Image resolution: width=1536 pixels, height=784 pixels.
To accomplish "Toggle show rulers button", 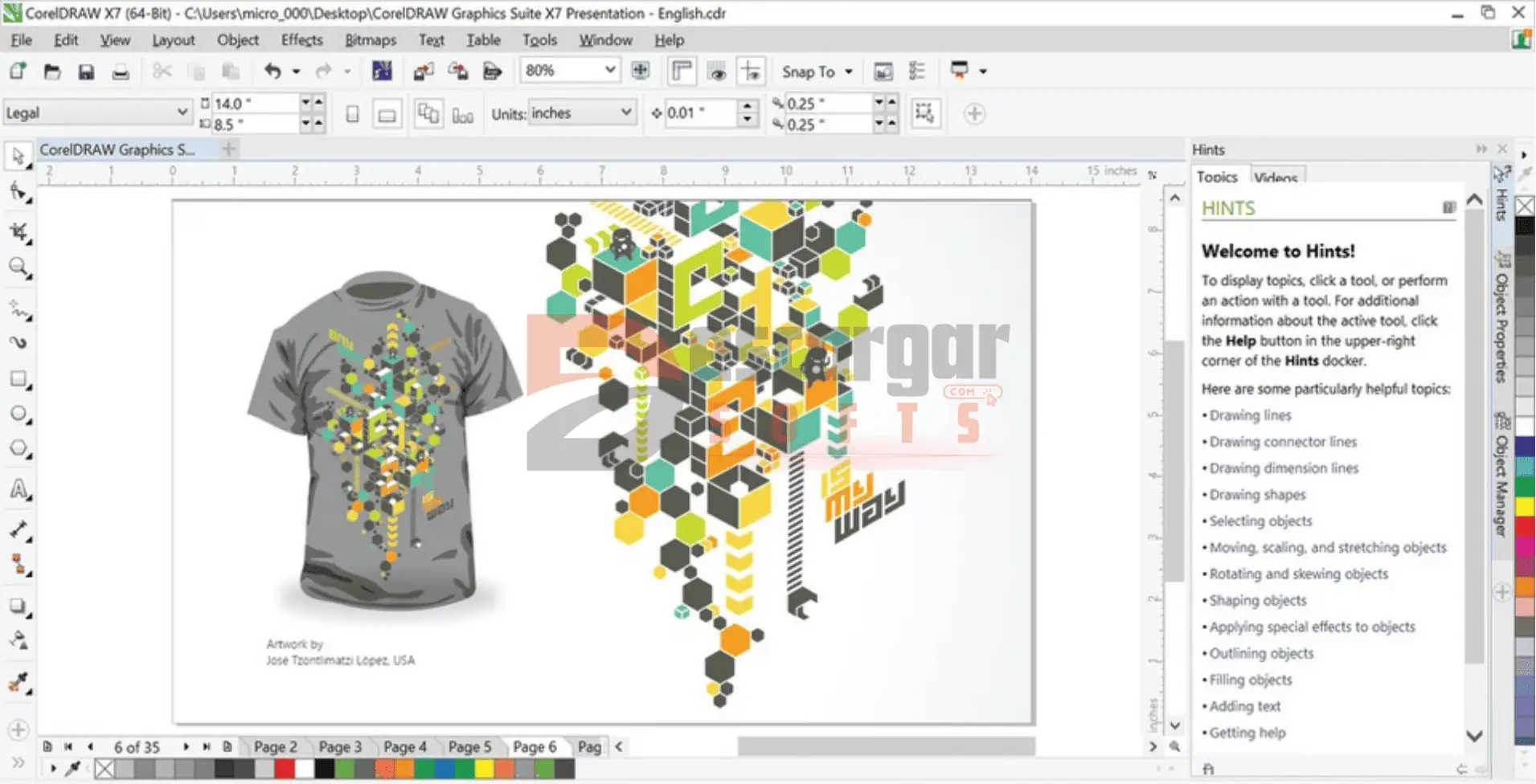I will (x=681, y=71).
